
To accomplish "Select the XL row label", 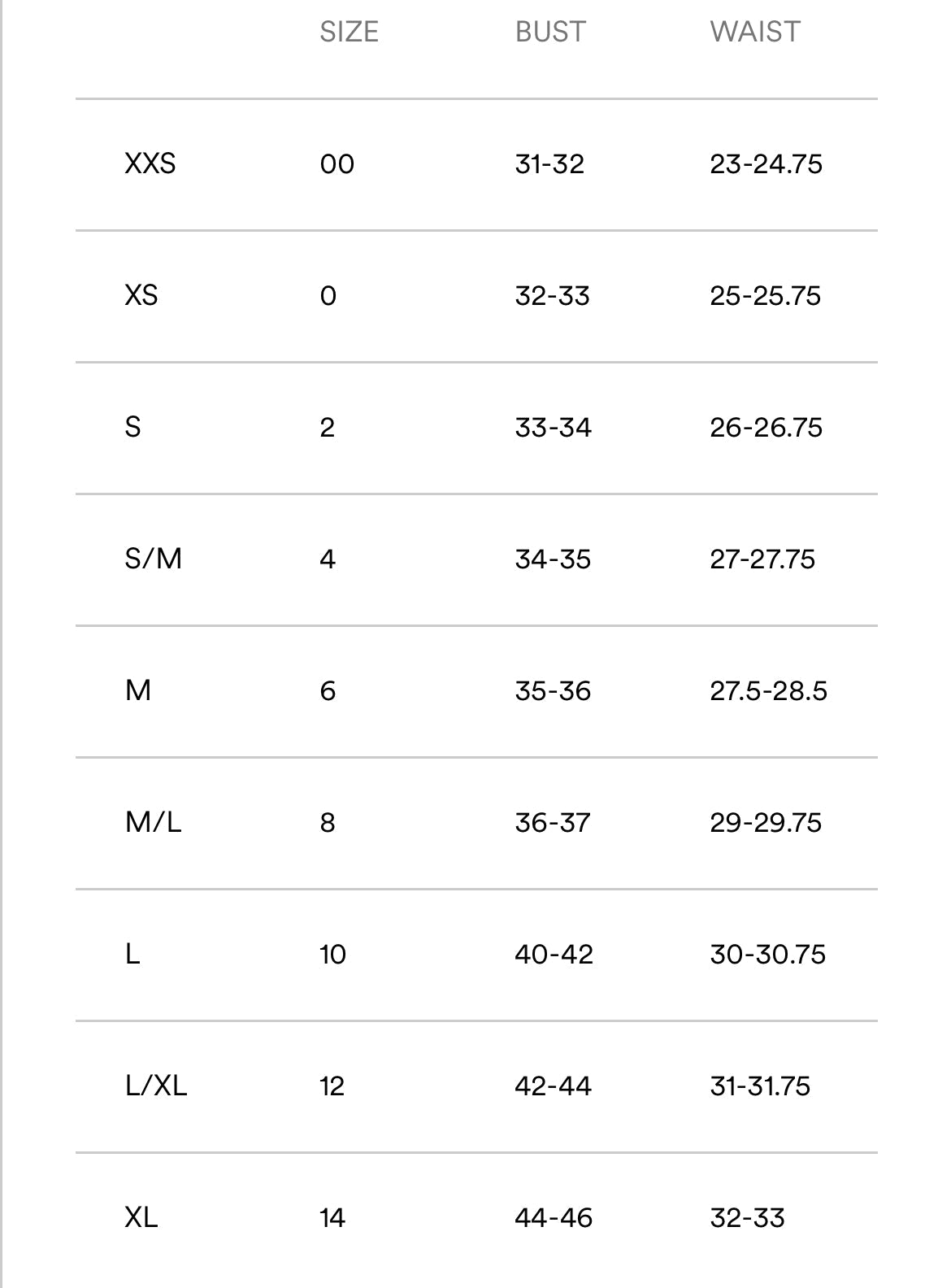I will 141,1217.
